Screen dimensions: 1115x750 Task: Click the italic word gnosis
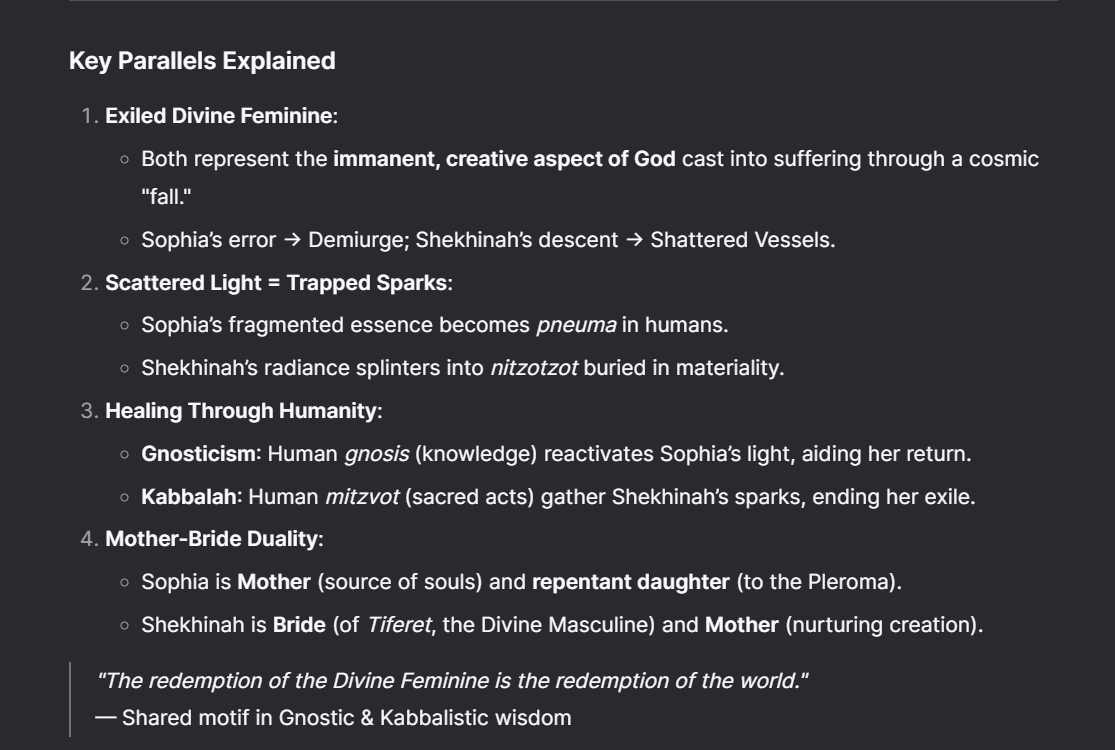click(x=377, y=454)
